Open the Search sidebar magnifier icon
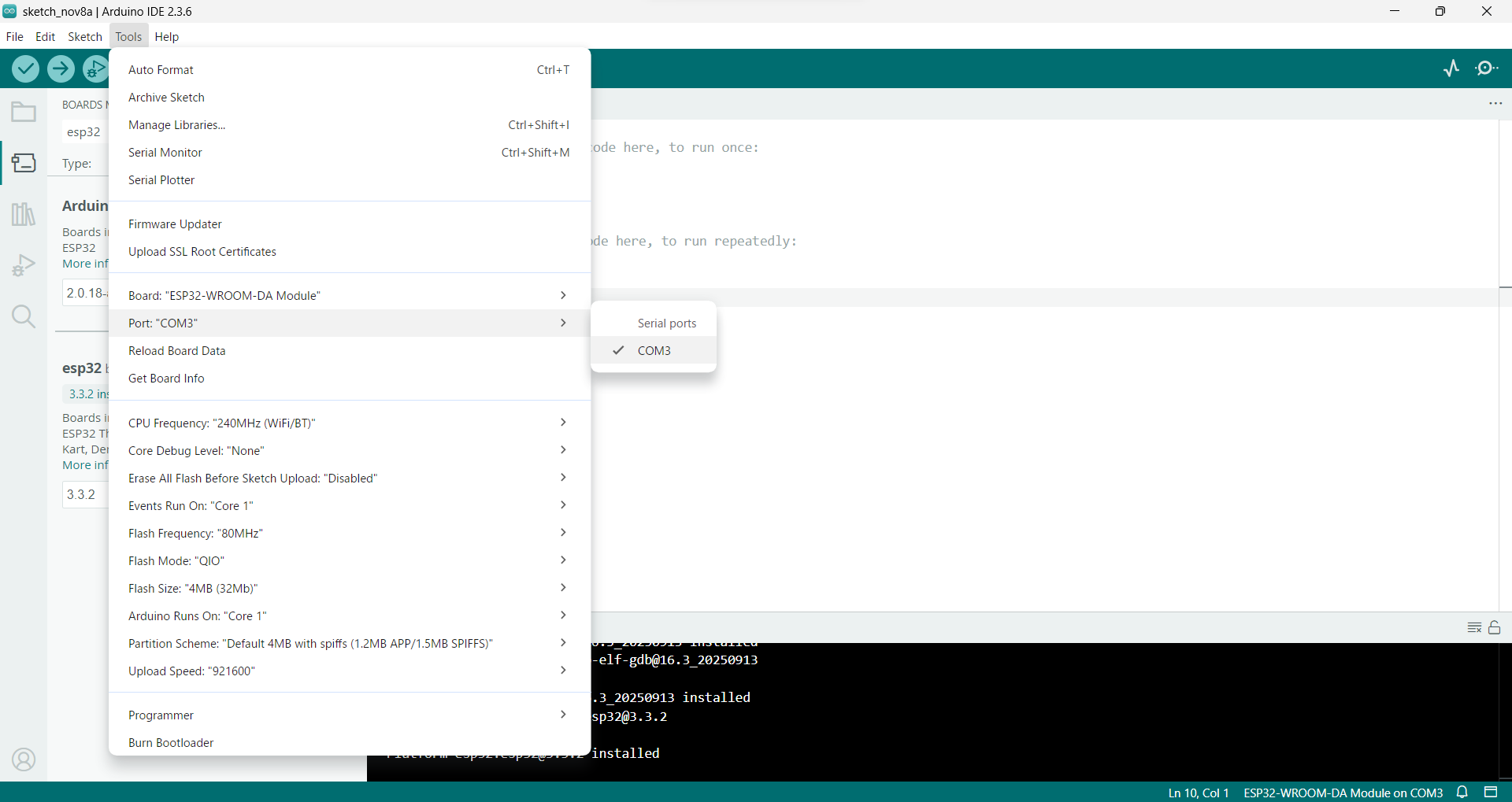 point(24,316)
